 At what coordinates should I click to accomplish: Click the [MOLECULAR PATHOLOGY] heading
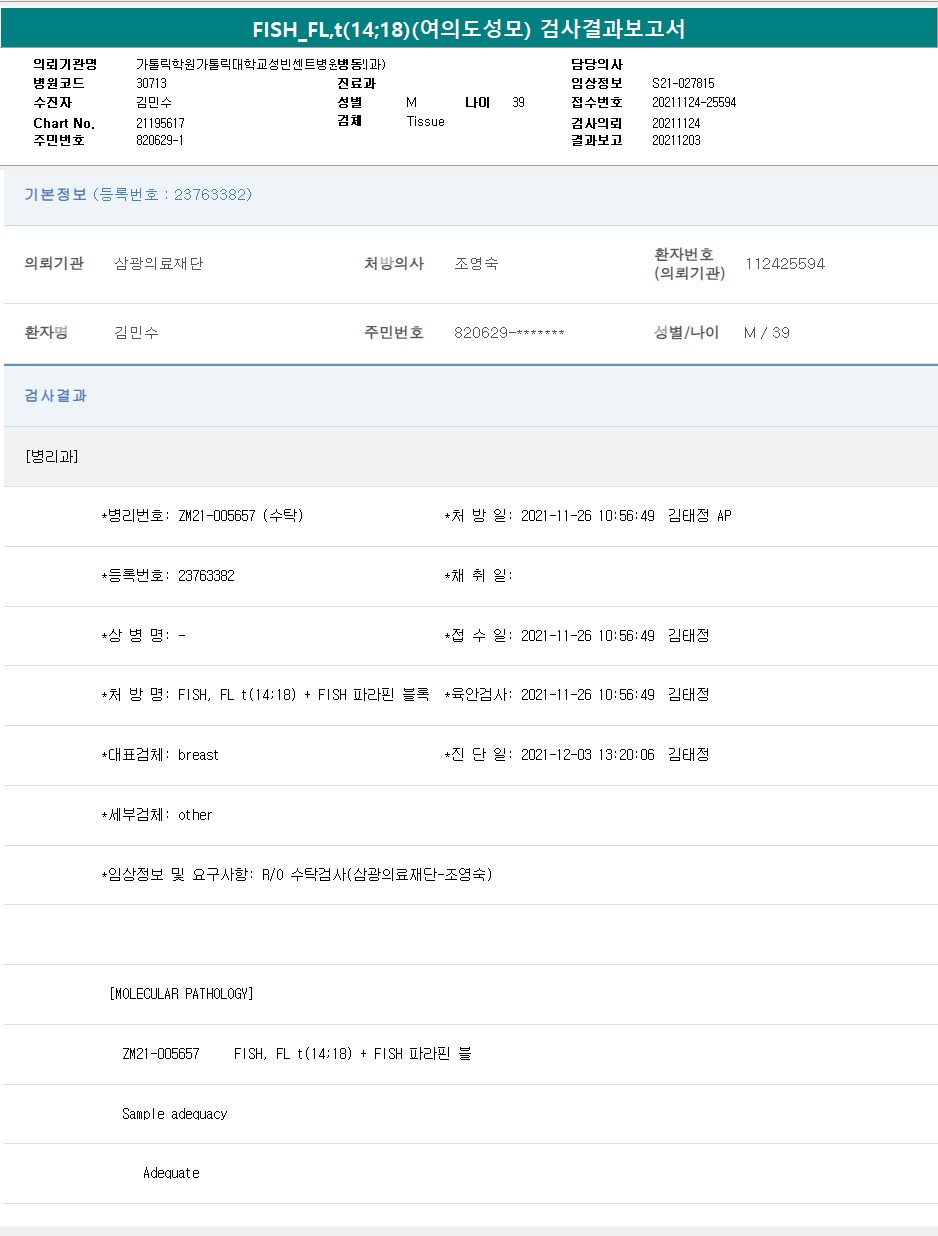pos(181,994)
